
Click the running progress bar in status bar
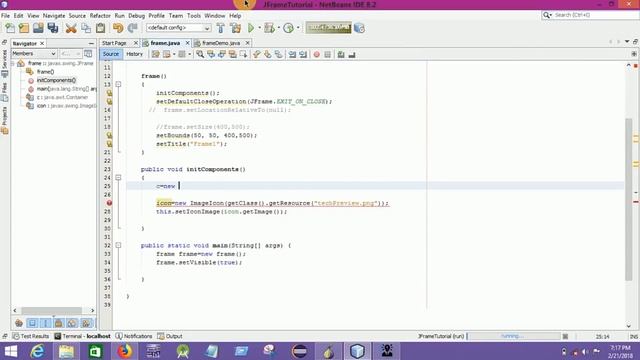tap(514, 336)
